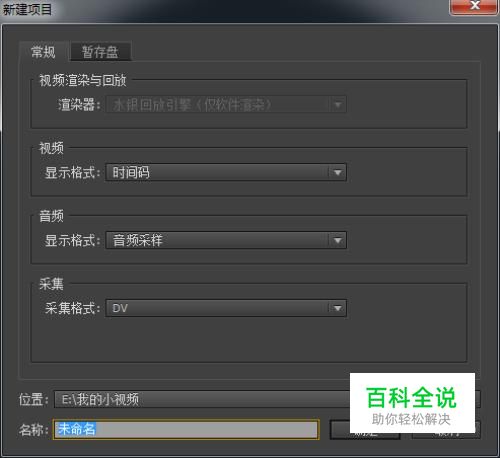Switch to the 常规 tab
This screenshot has height=458, width=500.
click(44, 52)
